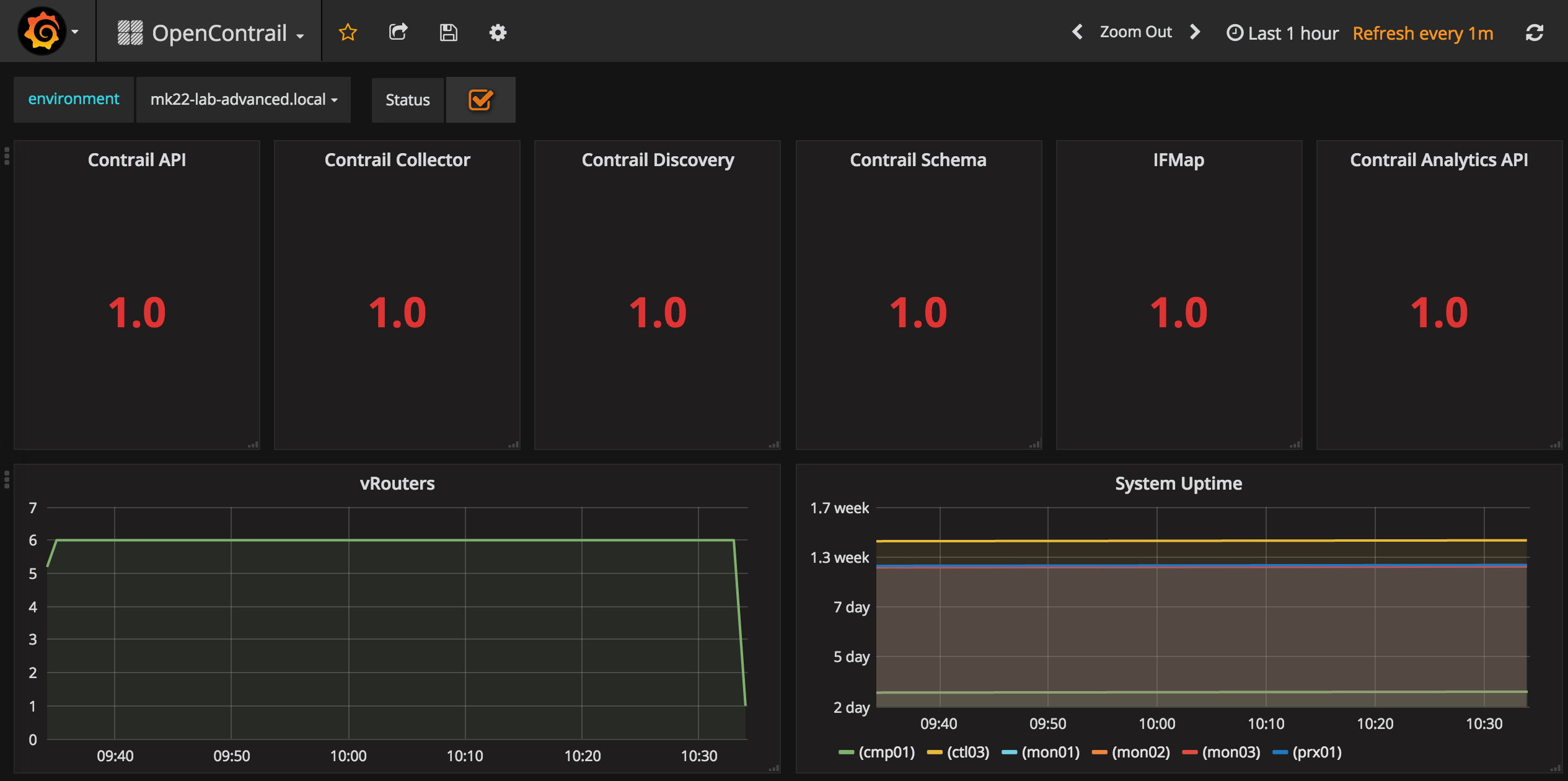Open the IFMap panel title menu
This screenshot has width=1568, height=781.
coord(1179,160)
